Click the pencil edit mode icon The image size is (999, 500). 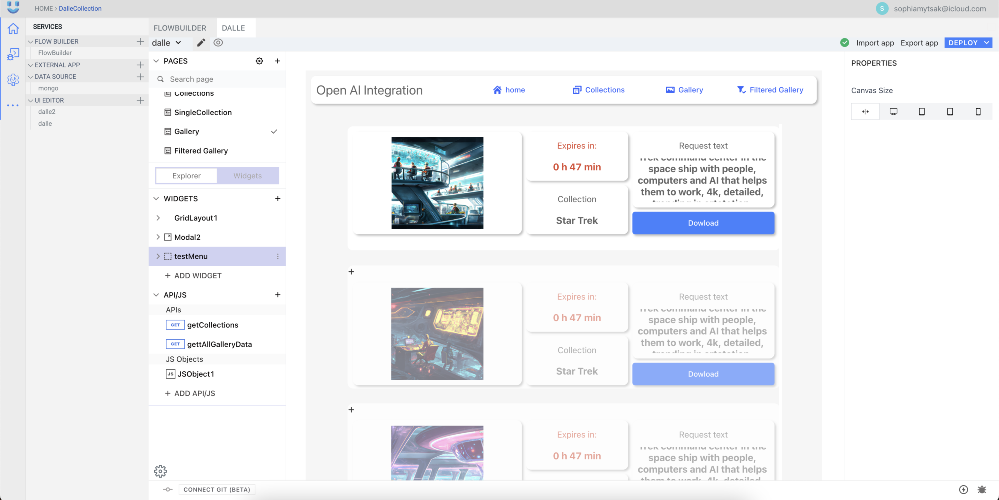[201, 43]
